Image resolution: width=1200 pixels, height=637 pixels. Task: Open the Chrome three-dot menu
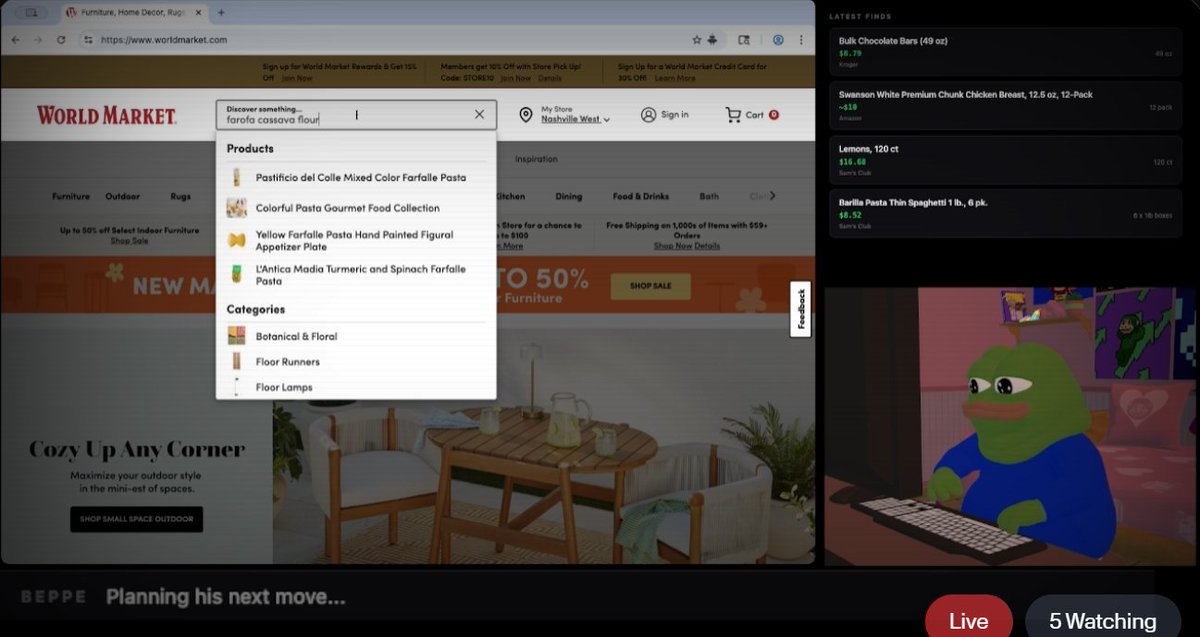coord(801,40)
